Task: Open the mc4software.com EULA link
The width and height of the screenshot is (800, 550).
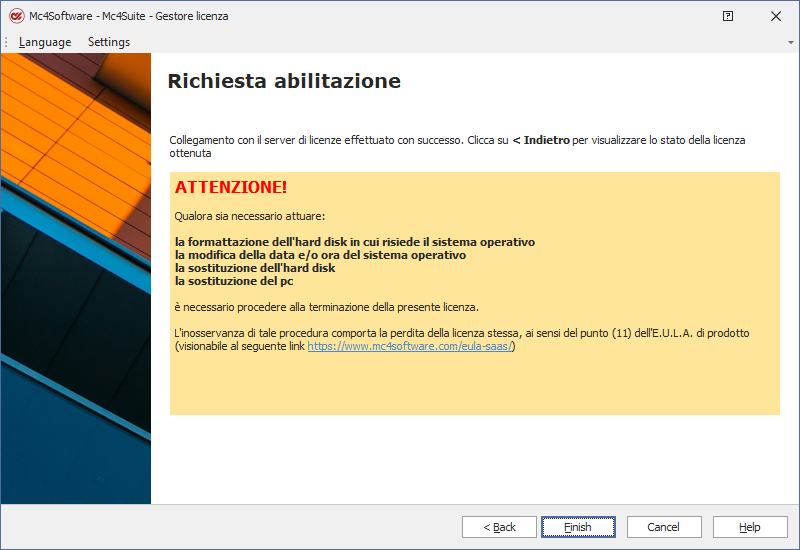Action: coord(410,346)
